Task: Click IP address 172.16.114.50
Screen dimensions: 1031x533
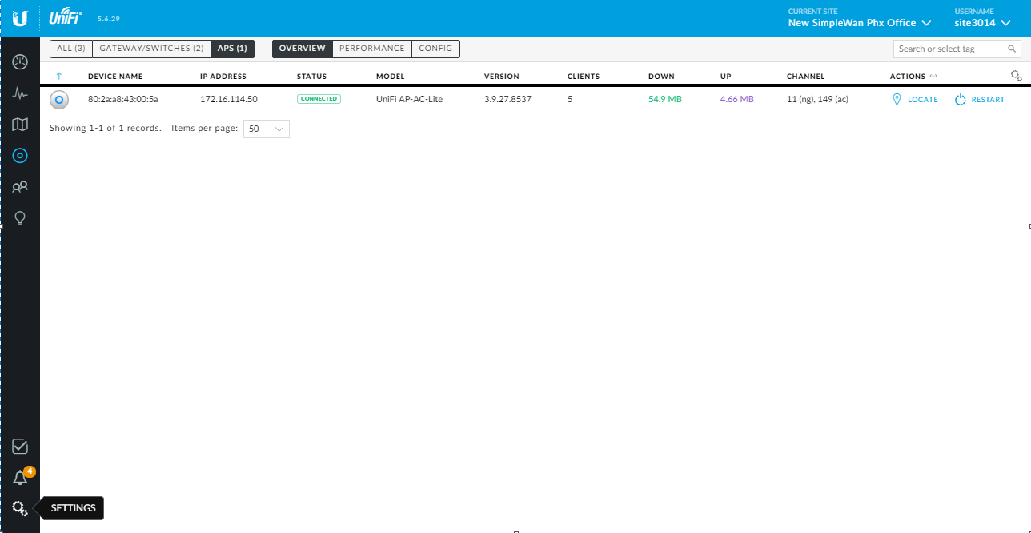Action: 229,99
